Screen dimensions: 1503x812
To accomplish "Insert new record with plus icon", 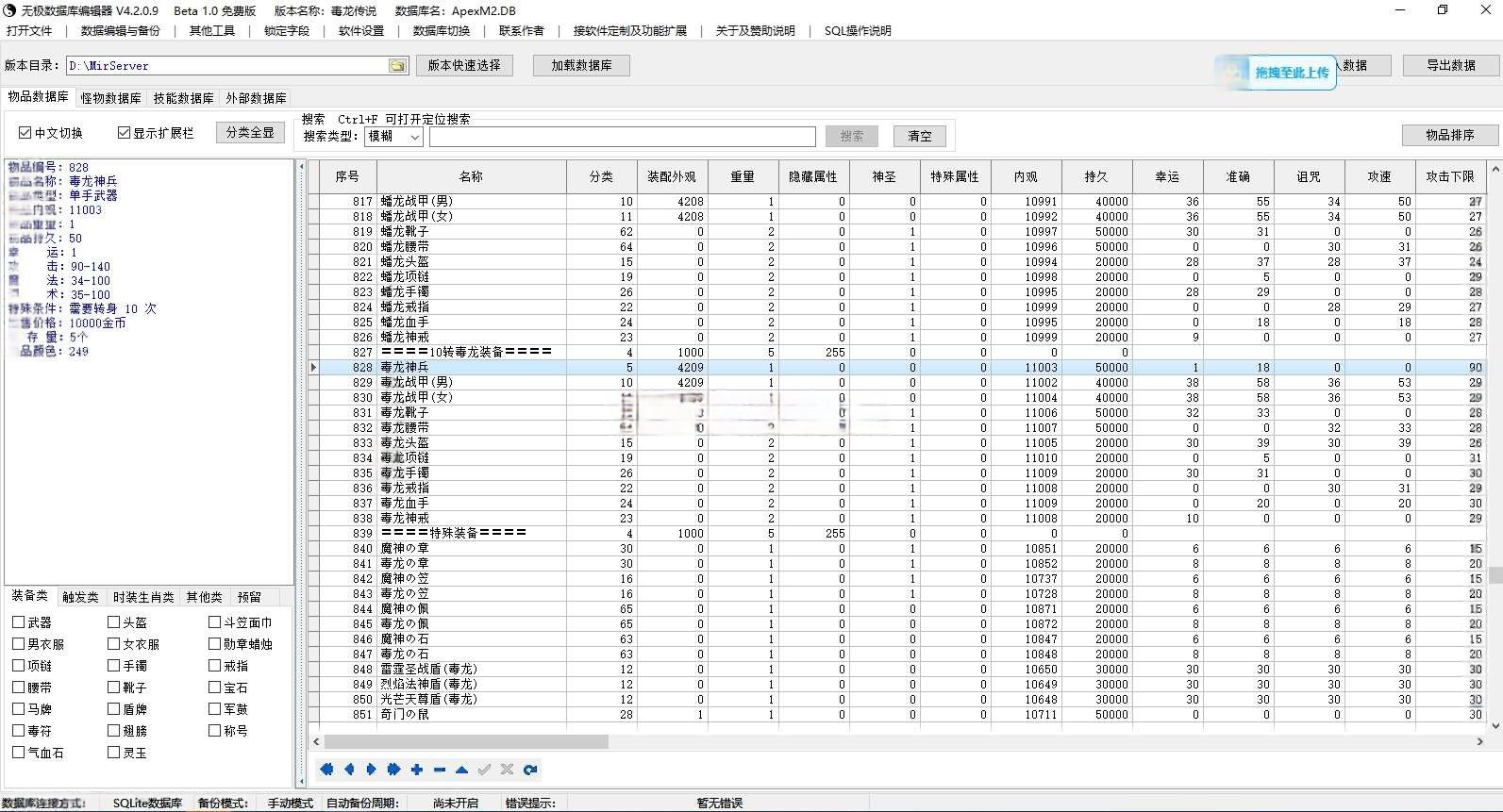I will pos(416,770).
